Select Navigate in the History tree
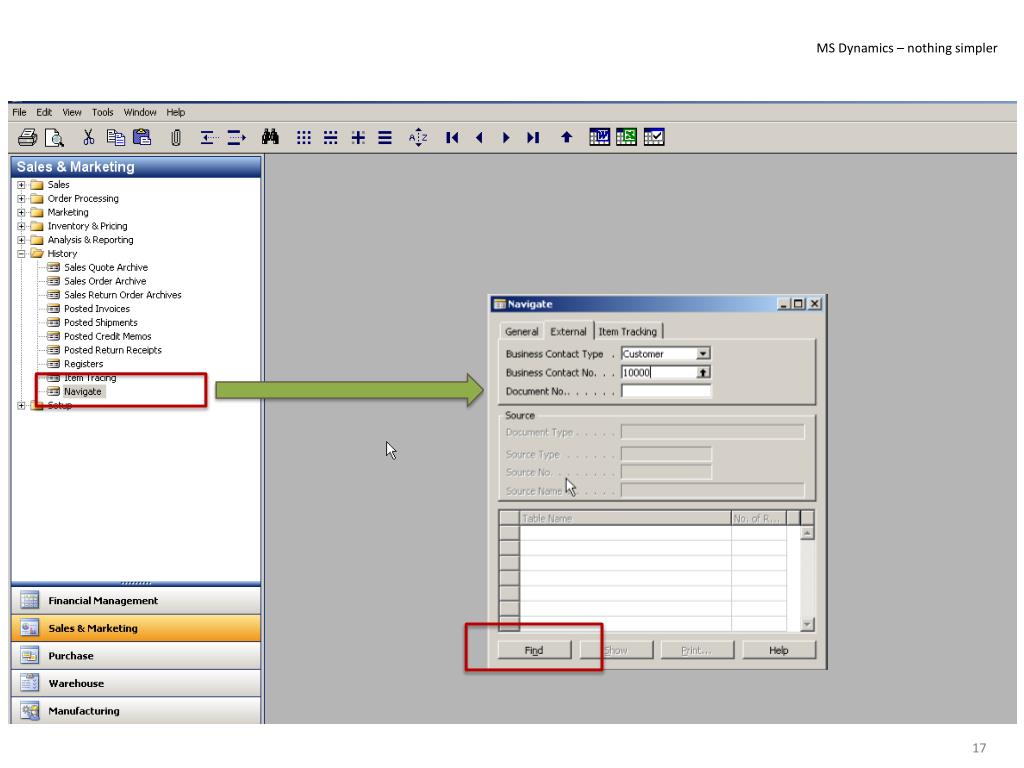The width and height of the screenshot is (1024, 768). 83,391
